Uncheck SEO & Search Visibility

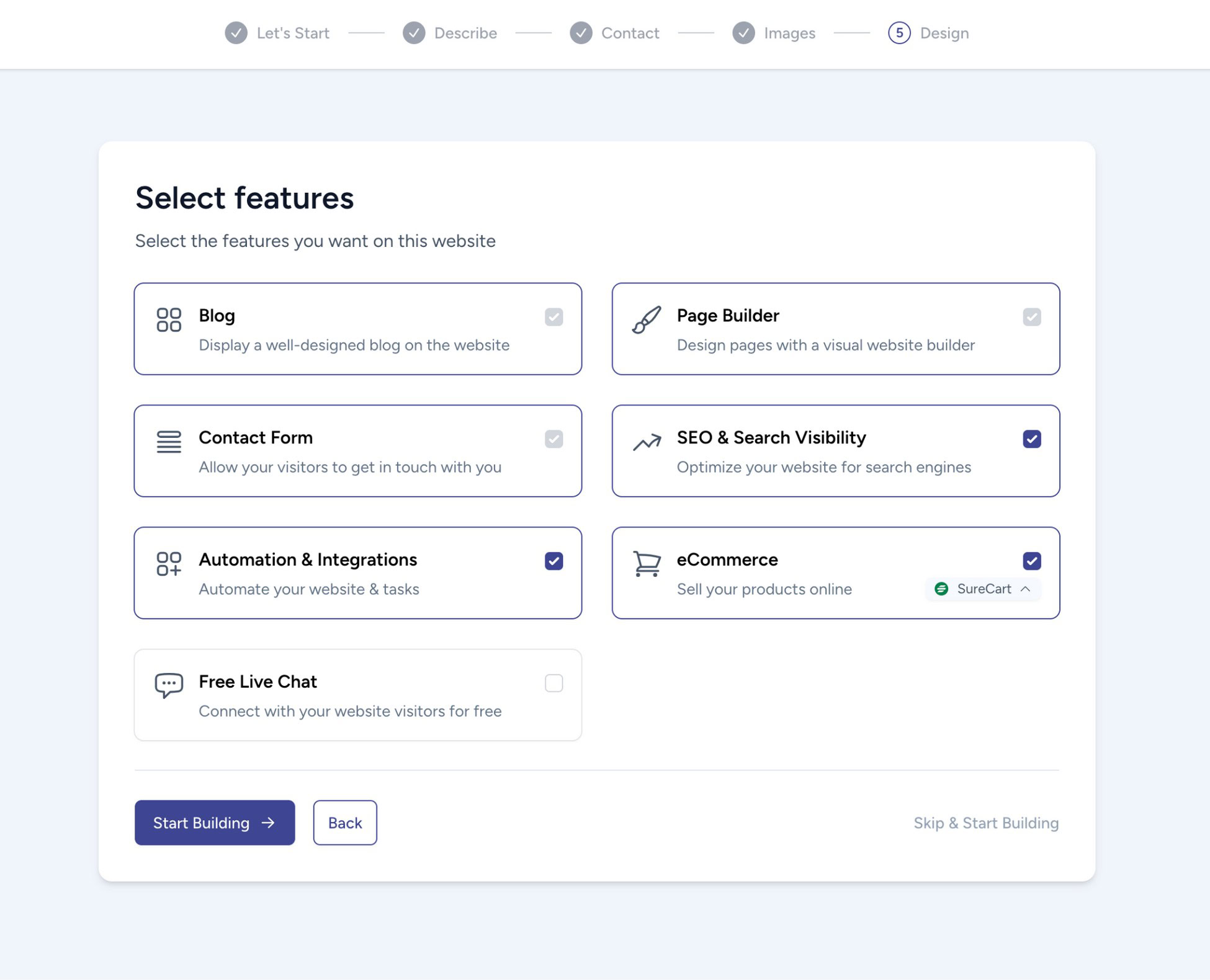pos(1032,439)
